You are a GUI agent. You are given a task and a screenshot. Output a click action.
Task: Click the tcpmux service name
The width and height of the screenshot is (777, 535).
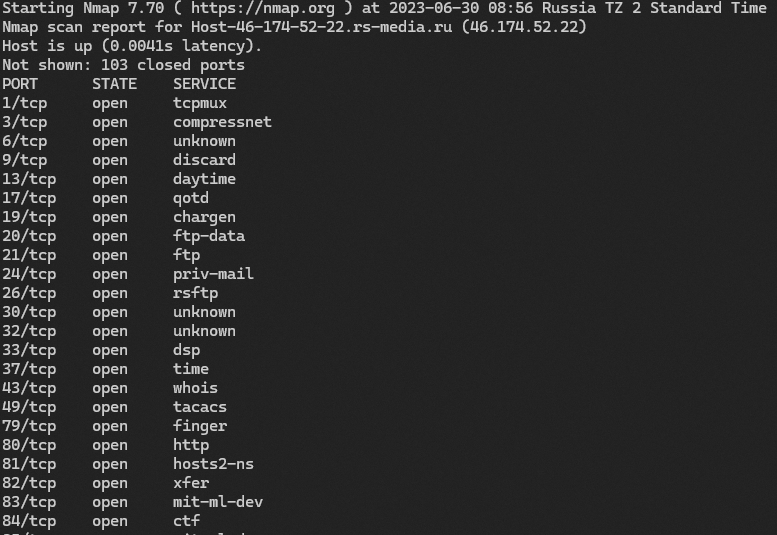tap(200, 103)
